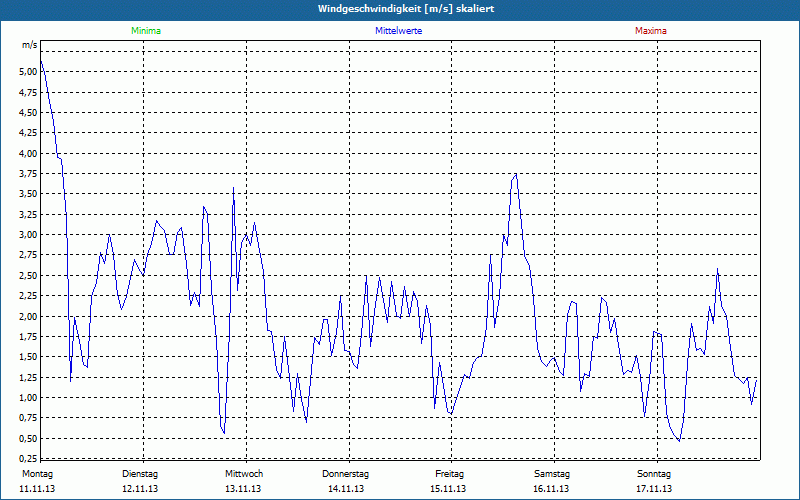
Task: Click the 3,25 y-axis value
Action: [28, 214]
